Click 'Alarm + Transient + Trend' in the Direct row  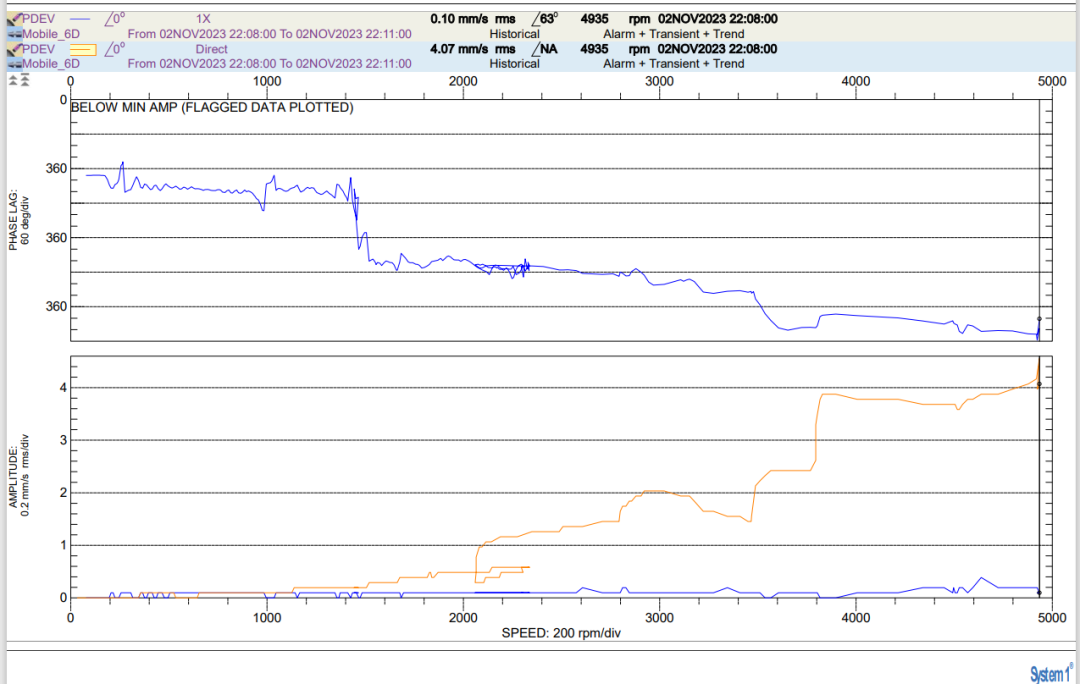pyautogui.click(x=674, y=63)
